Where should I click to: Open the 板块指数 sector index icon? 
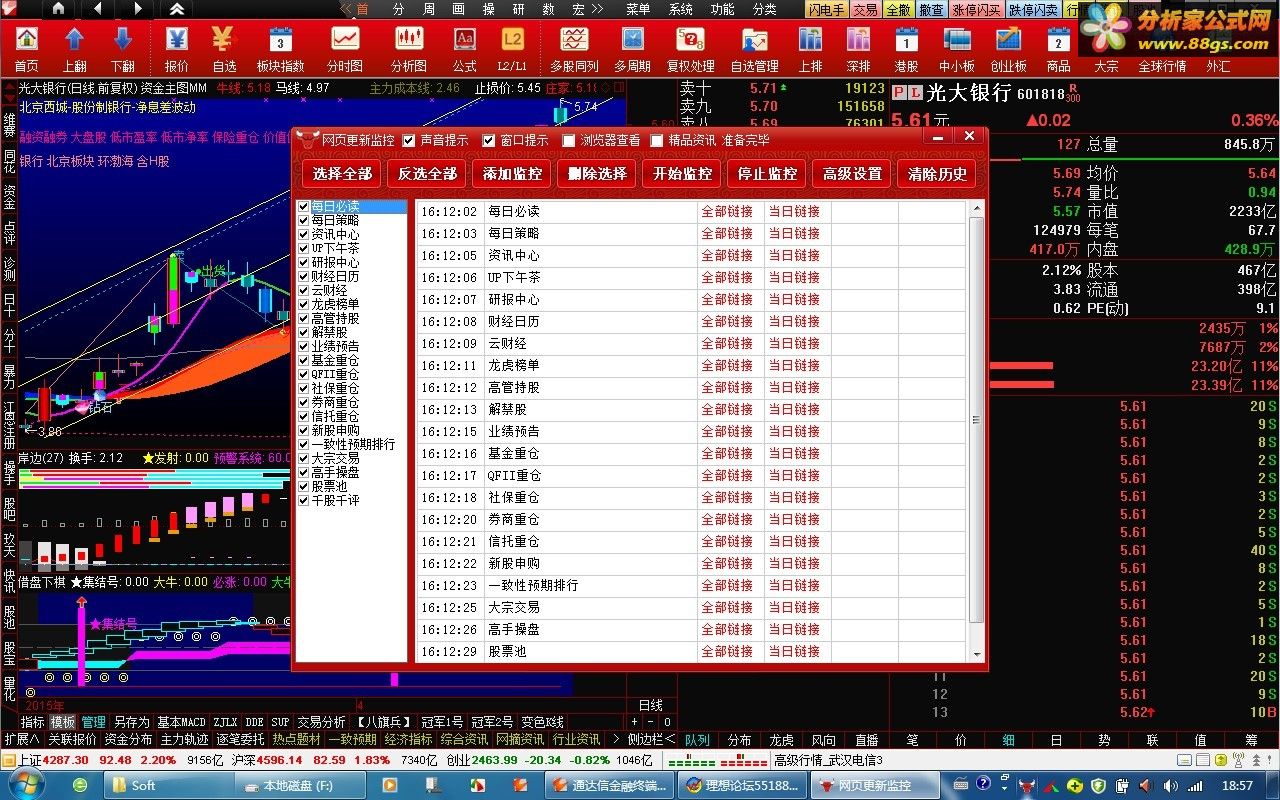coord(281,40)
